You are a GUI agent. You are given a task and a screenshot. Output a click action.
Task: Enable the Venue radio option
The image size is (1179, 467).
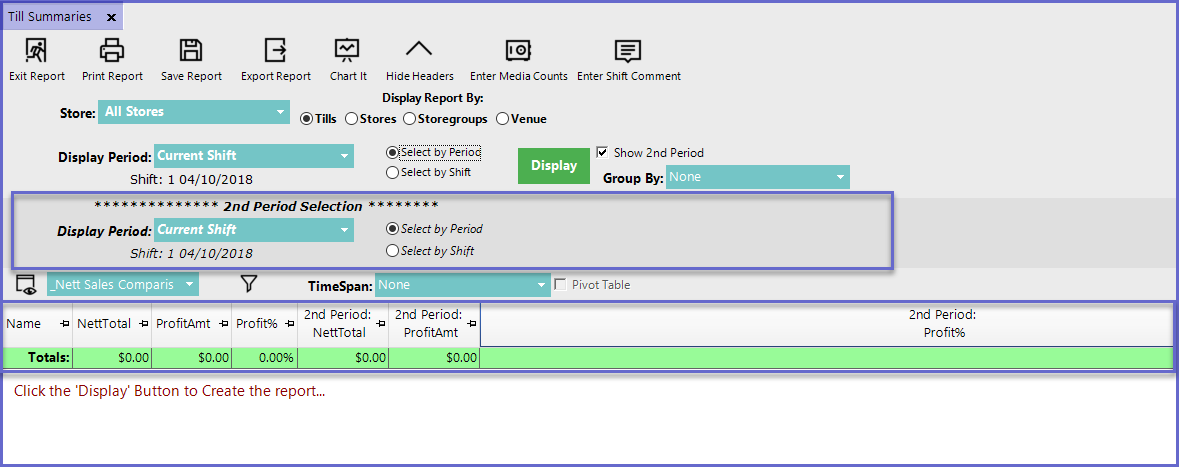pyautogui.click(x=503, y=119)
